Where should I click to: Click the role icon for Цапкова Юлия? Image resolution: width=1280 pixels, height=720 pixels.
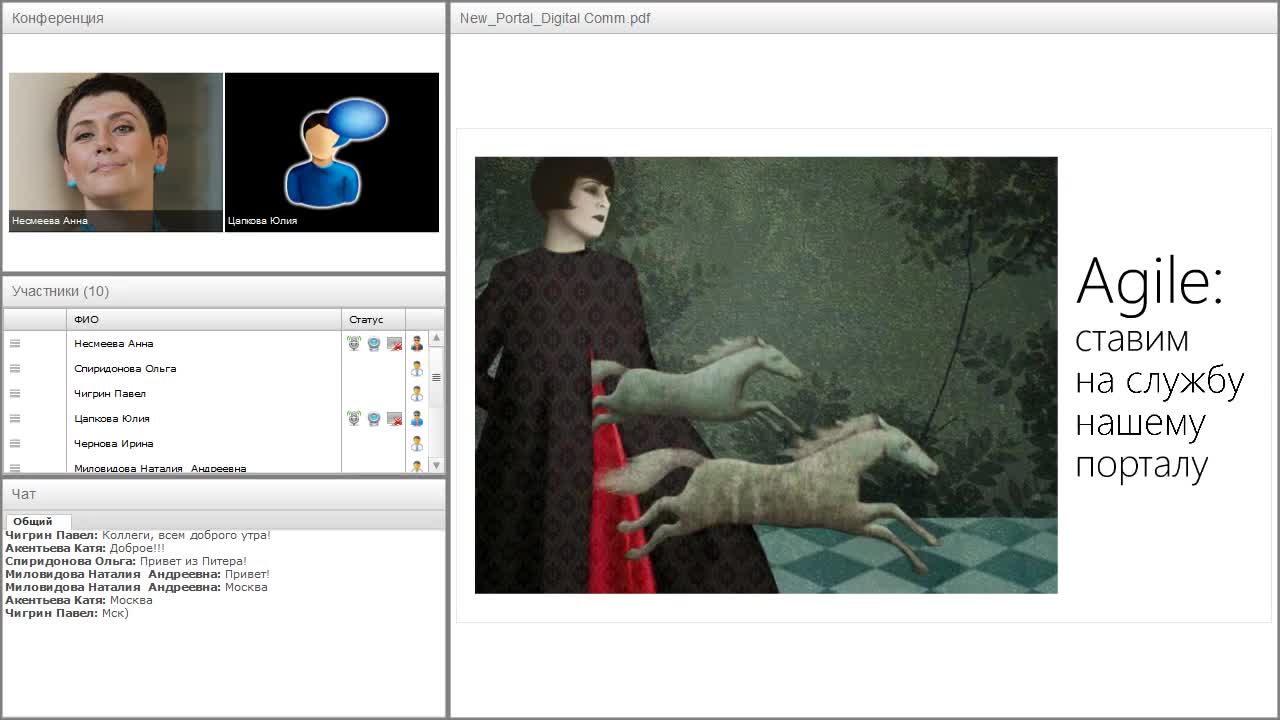(x=417, y=419)
